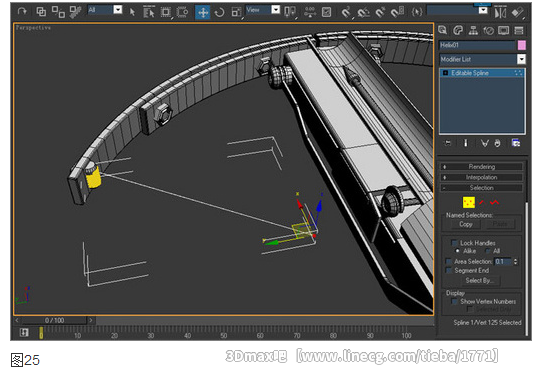Click Remove Modifier icon under the stack
The image size is (538, 375).
point(498,143)
